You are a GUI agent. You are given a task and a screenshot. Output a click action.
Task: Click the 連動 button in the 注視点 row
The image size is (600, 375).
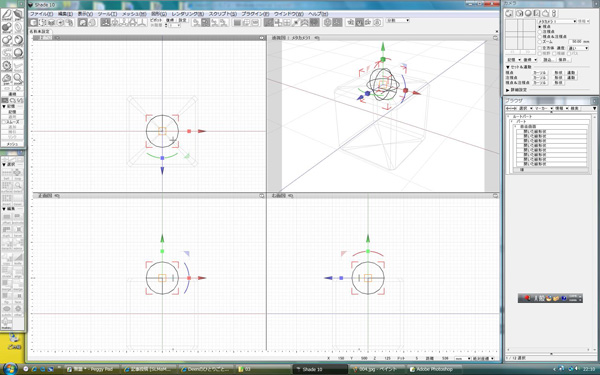click(571, 78)
